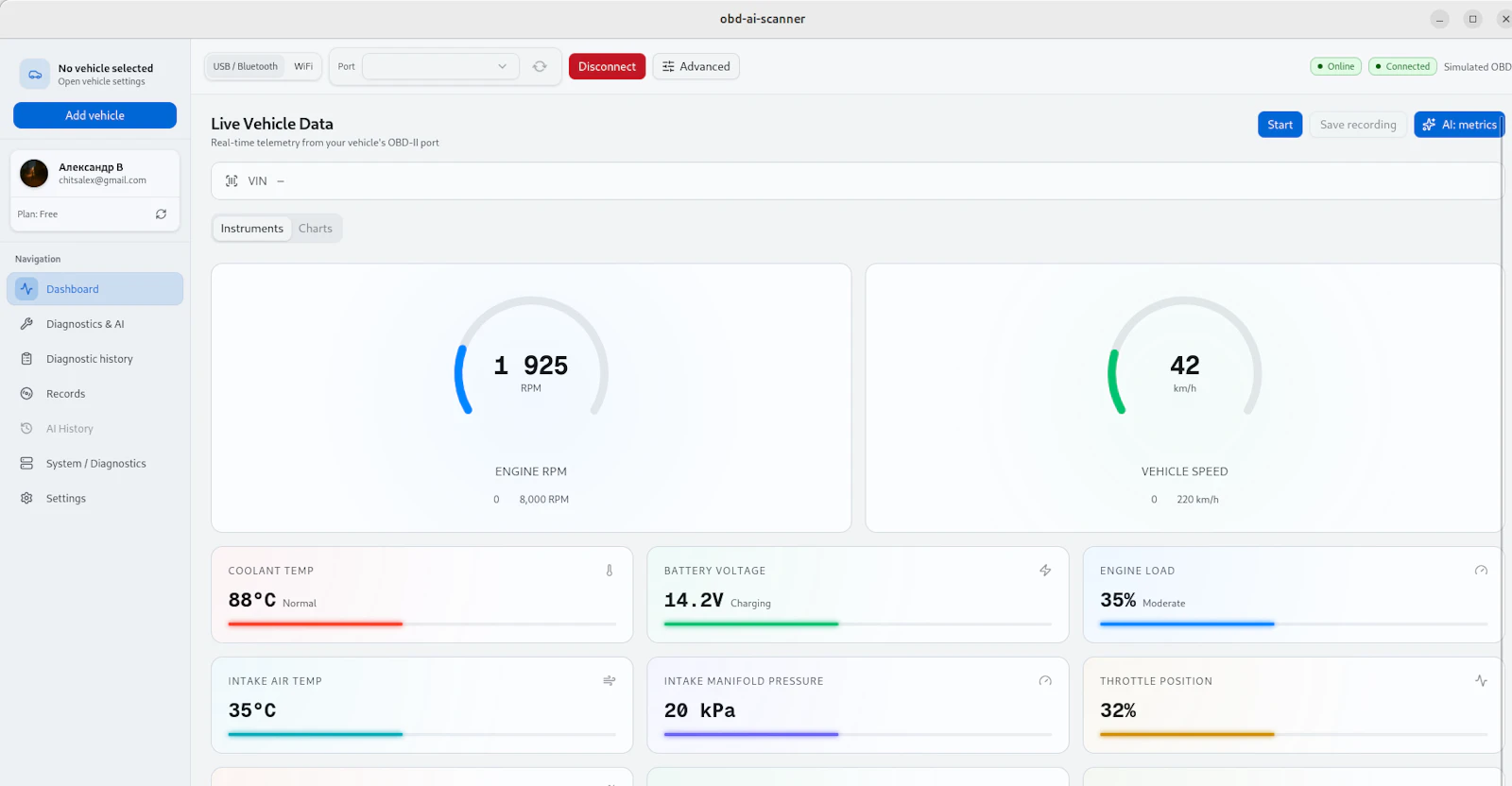
Task: Click the Add vehicle button
Action: point(94,115)
